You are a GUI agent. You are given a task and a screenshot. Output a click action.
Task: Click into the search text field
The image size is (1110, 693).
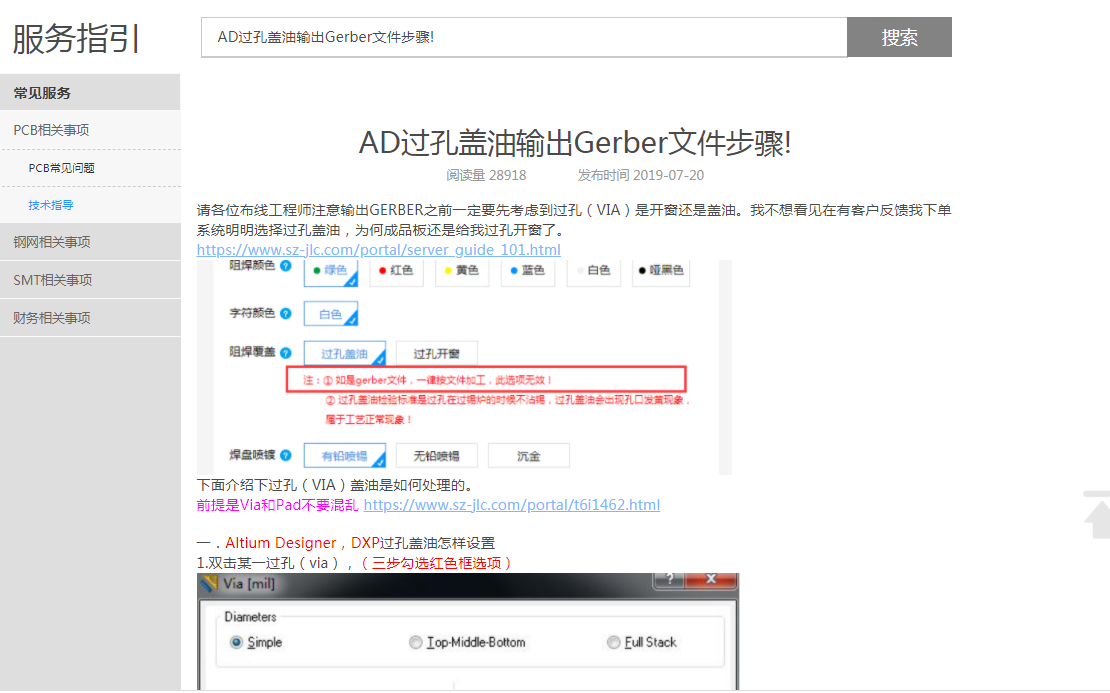[x=523, y=37]
